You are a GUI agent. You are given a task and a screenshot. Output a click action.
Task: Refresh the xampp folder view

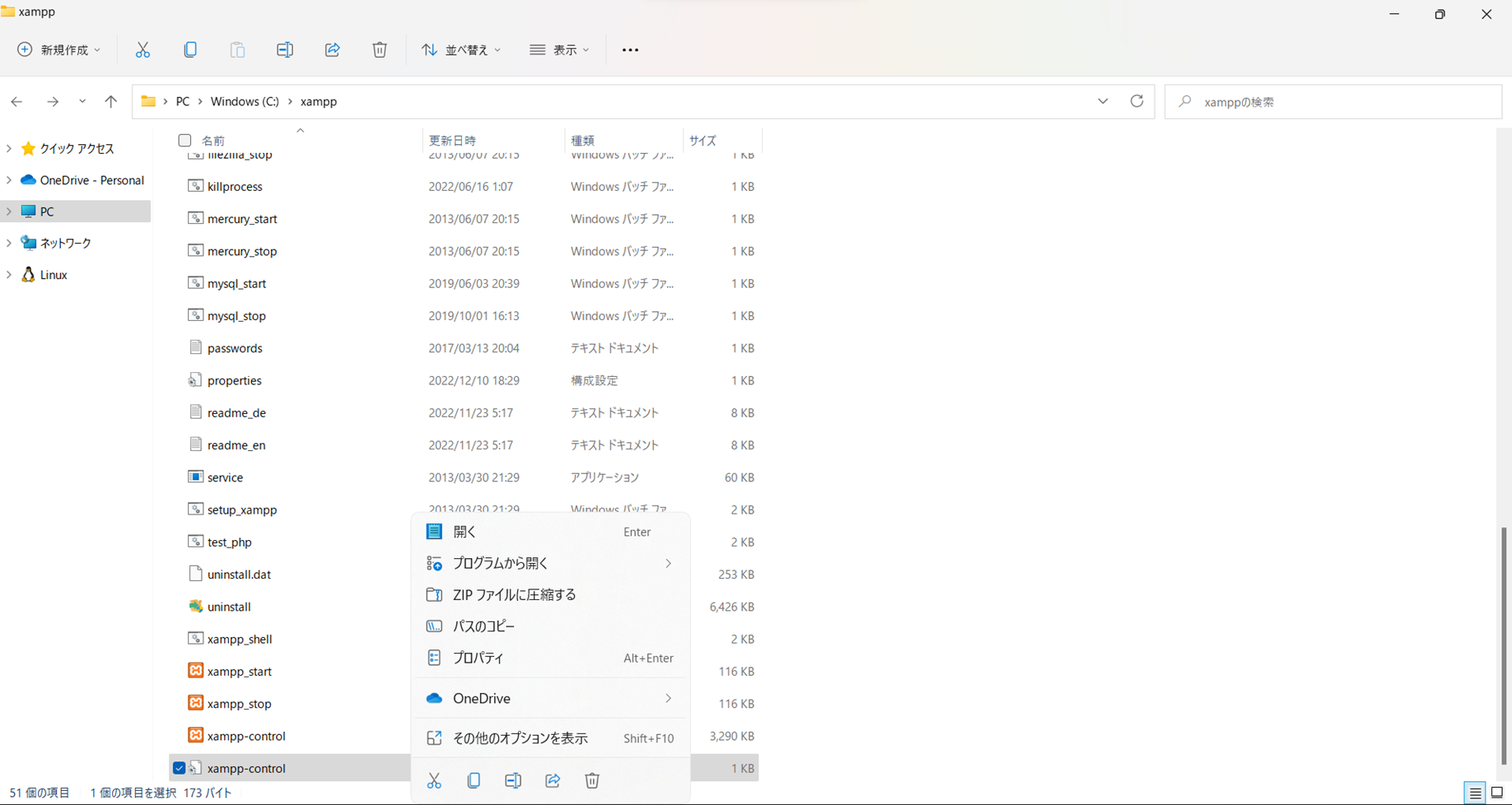tap(1136, 101)
